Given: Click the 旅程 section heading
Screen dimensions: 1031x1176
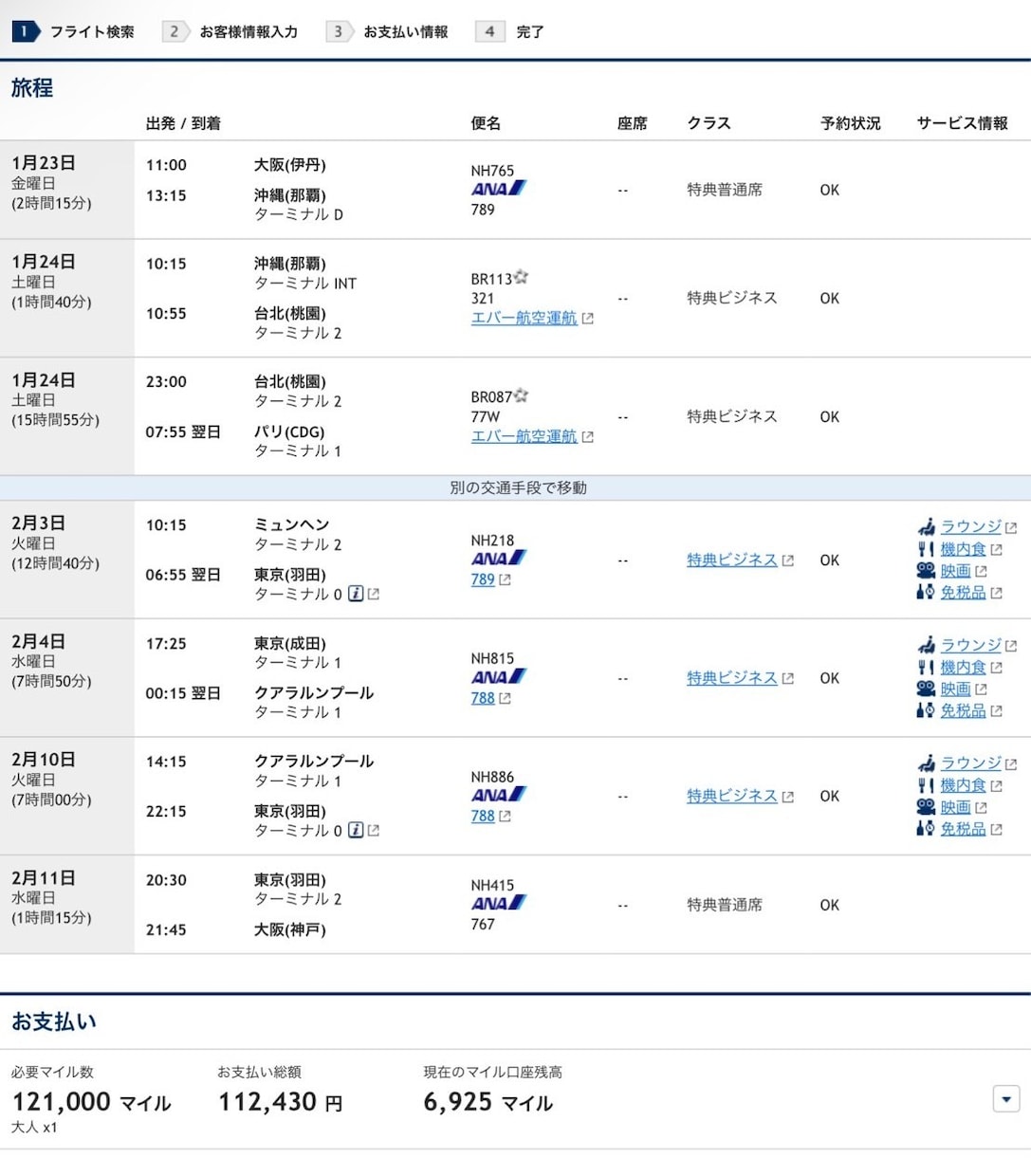Looking at the screenshot, I should (x=32, y=88).
